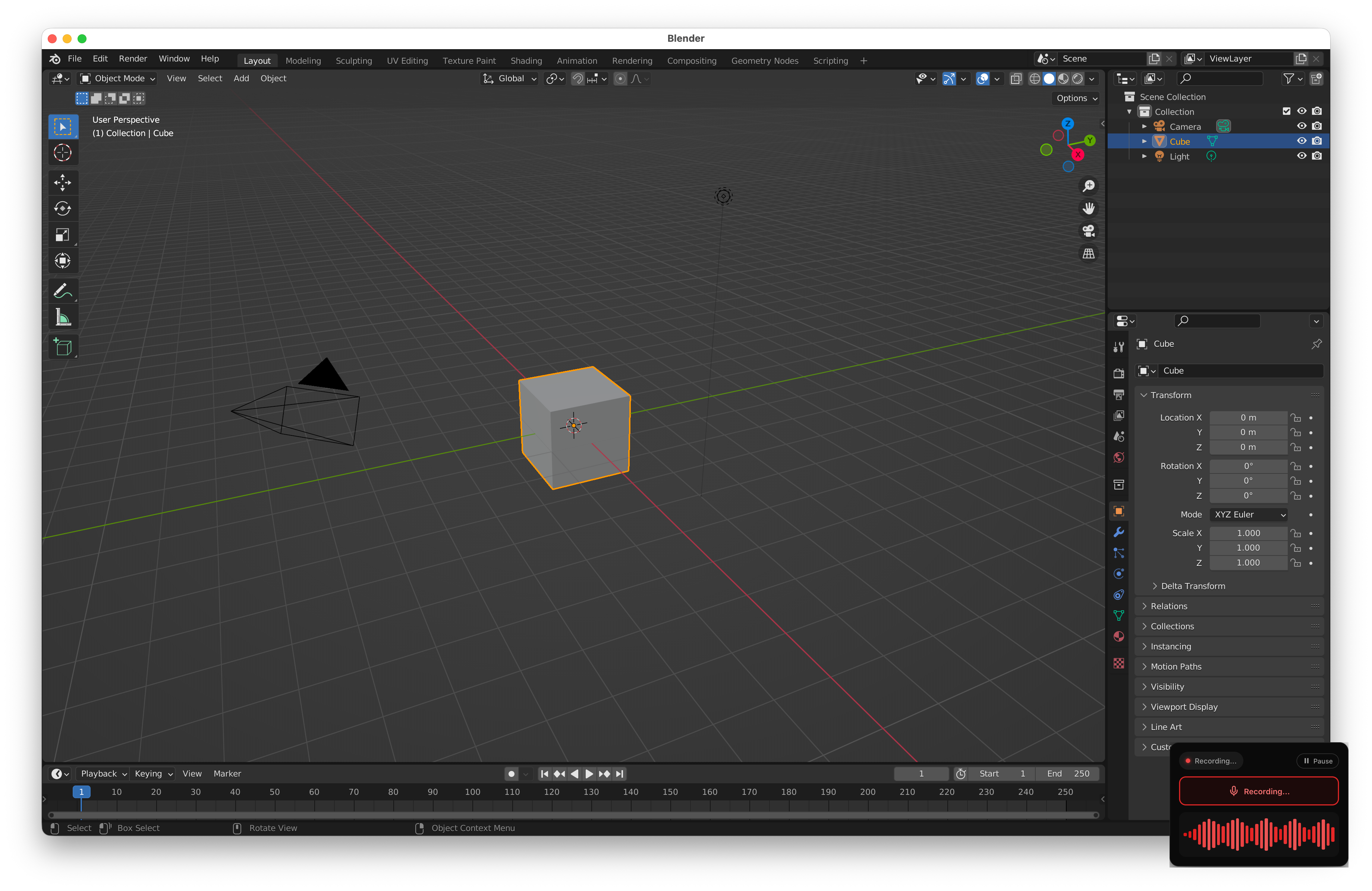1372x891 pixels.
Task: Open the Material properties tab
Action: (x=1118, y=636)
